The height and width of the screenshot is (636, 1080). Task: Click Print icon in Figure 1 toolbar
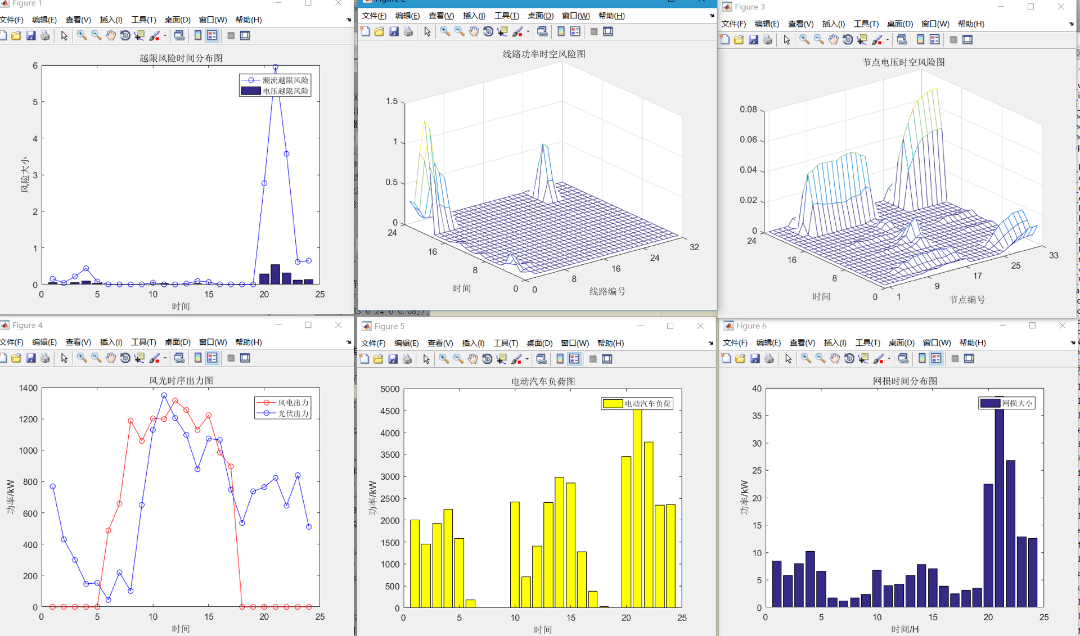coord(45,35)
